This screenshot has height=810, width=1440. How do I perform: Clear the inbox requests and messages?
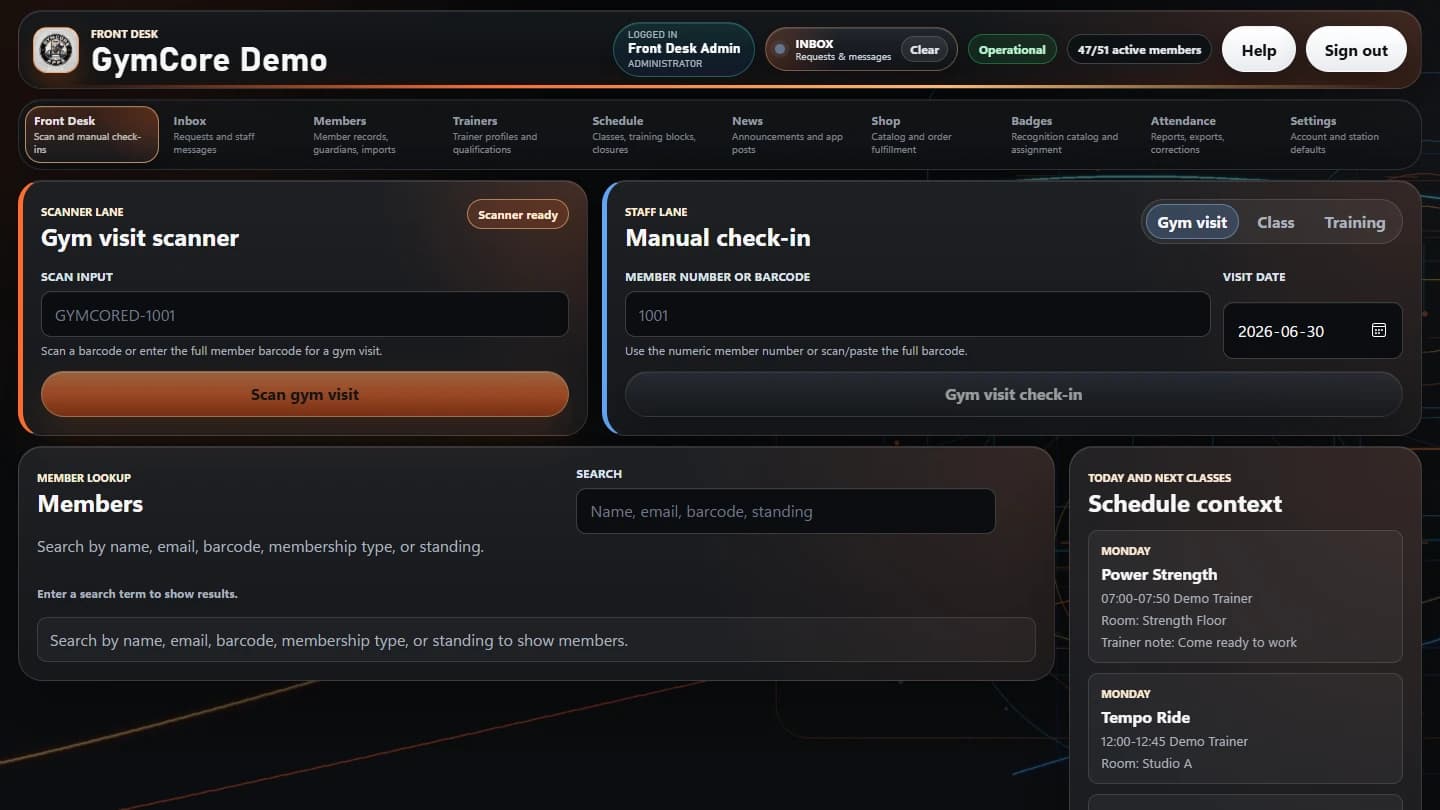[x=924, y=50]
